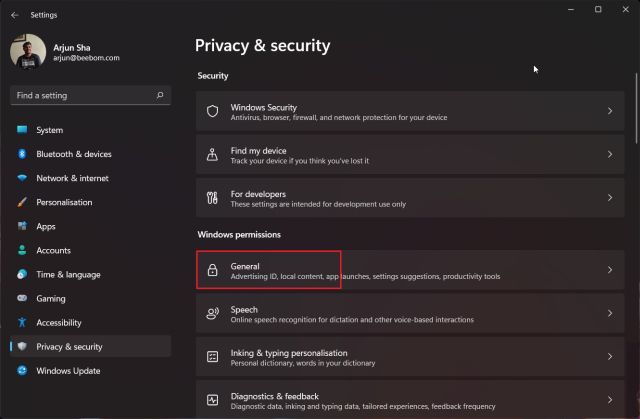
Task: Click the Privacy & security page title
Action: (x=262, y=46)
